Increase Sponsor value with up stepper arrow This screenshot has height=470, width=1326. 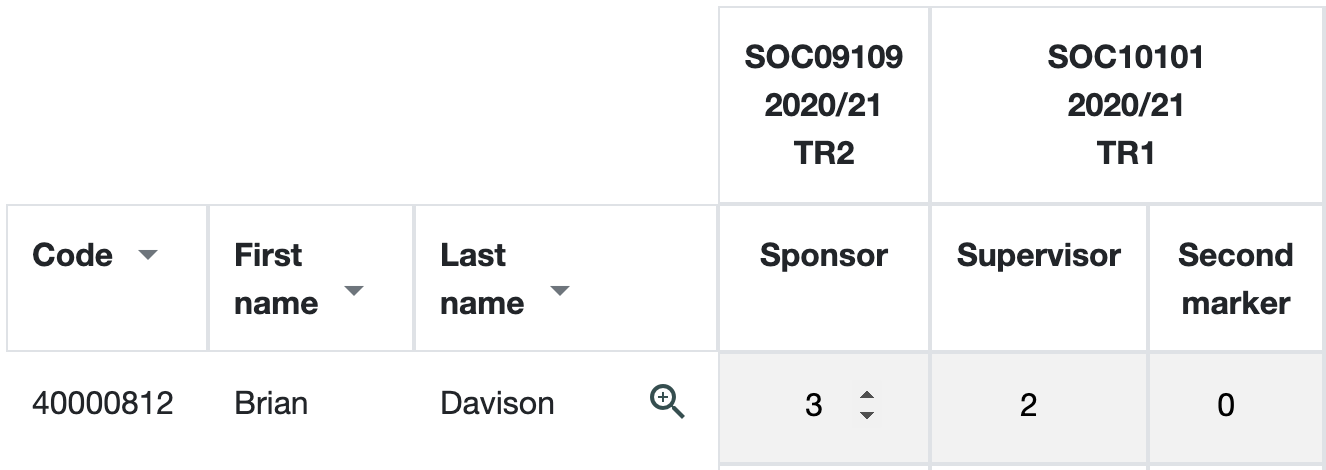click(867, 396)
